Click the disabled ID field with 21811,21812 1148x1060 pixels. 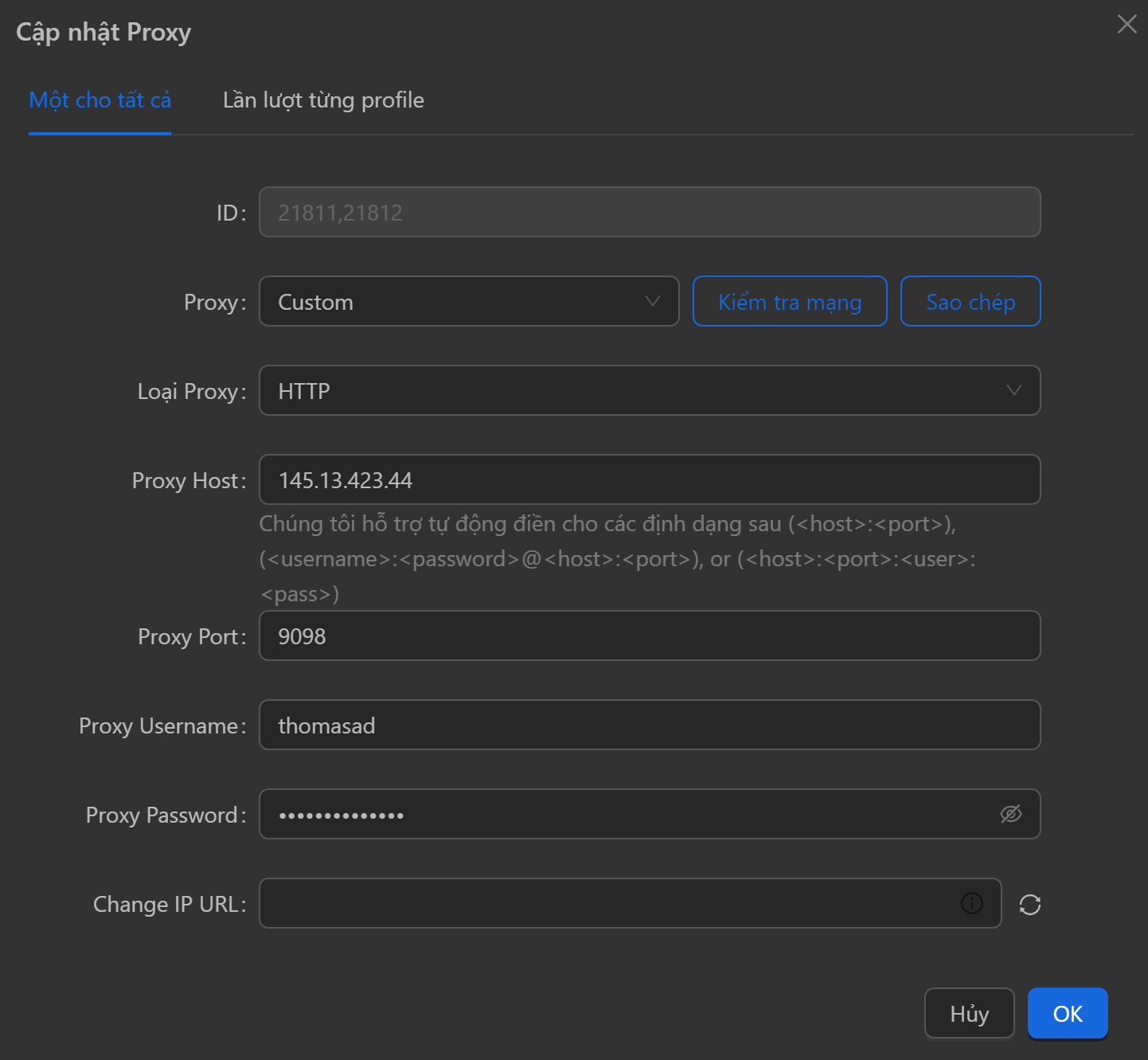pyautogui.click(x=649, y=213)
